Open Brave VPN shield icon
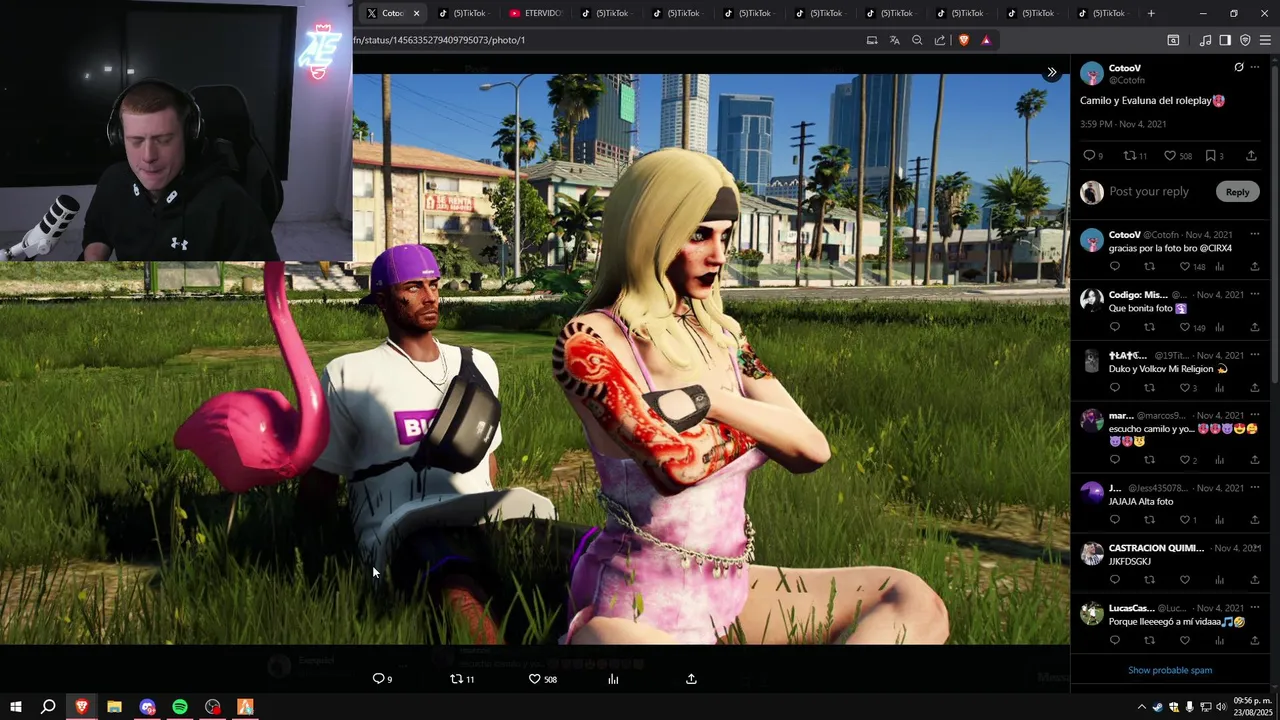The height and width of the screenshot is (720, 1280). [1245, 40]
